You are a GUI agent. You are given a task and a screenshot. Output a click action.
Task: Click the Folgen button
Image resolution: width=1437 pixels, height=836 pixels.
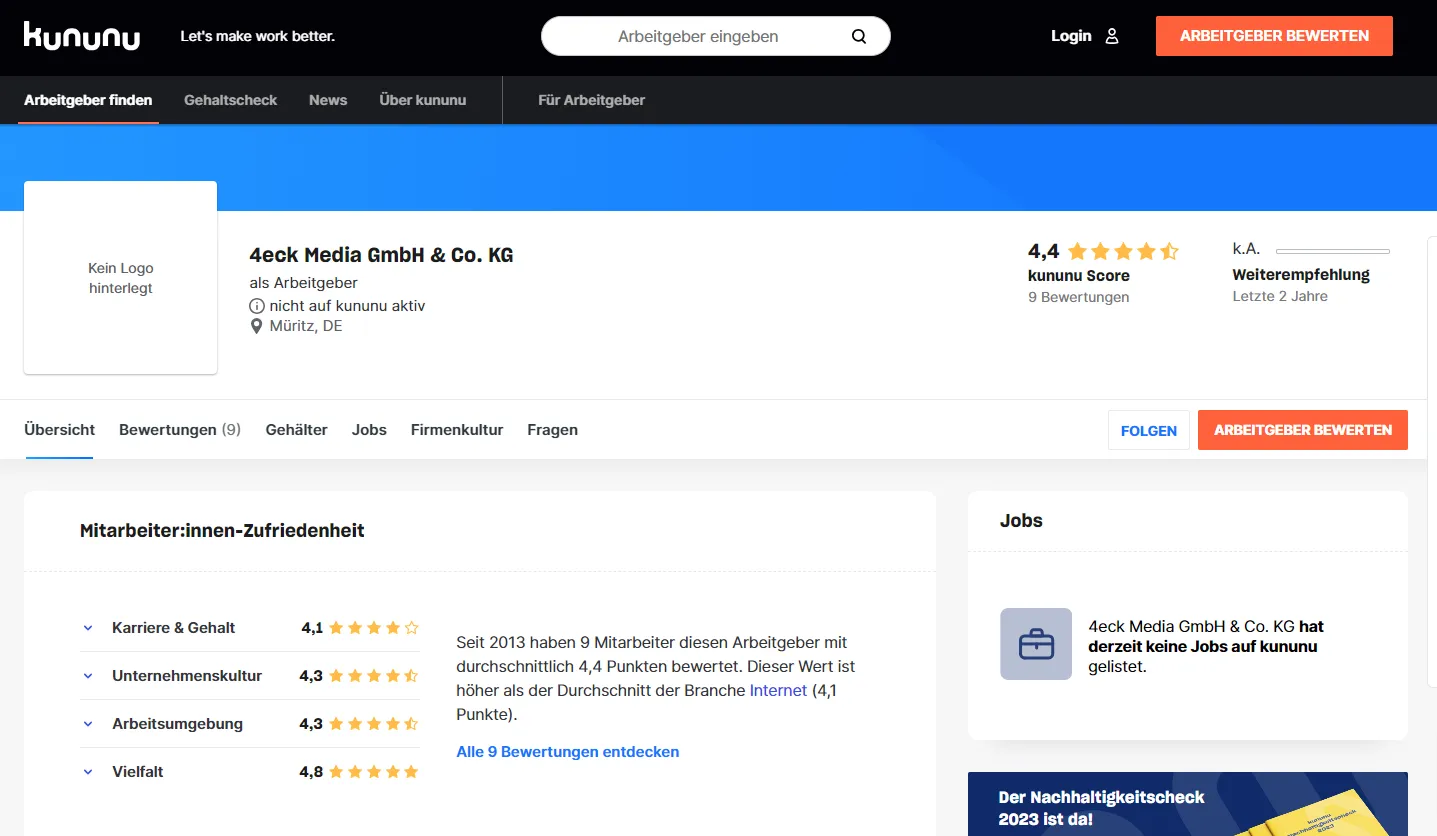click(x=1149, y=430)
